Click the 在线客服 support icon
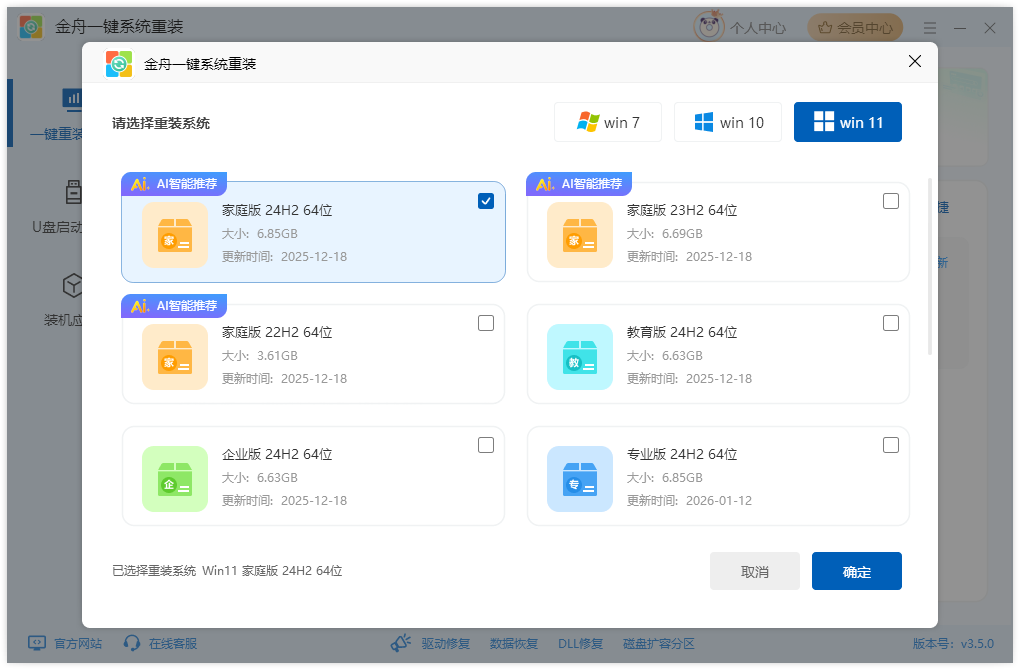 coord(159,643)
